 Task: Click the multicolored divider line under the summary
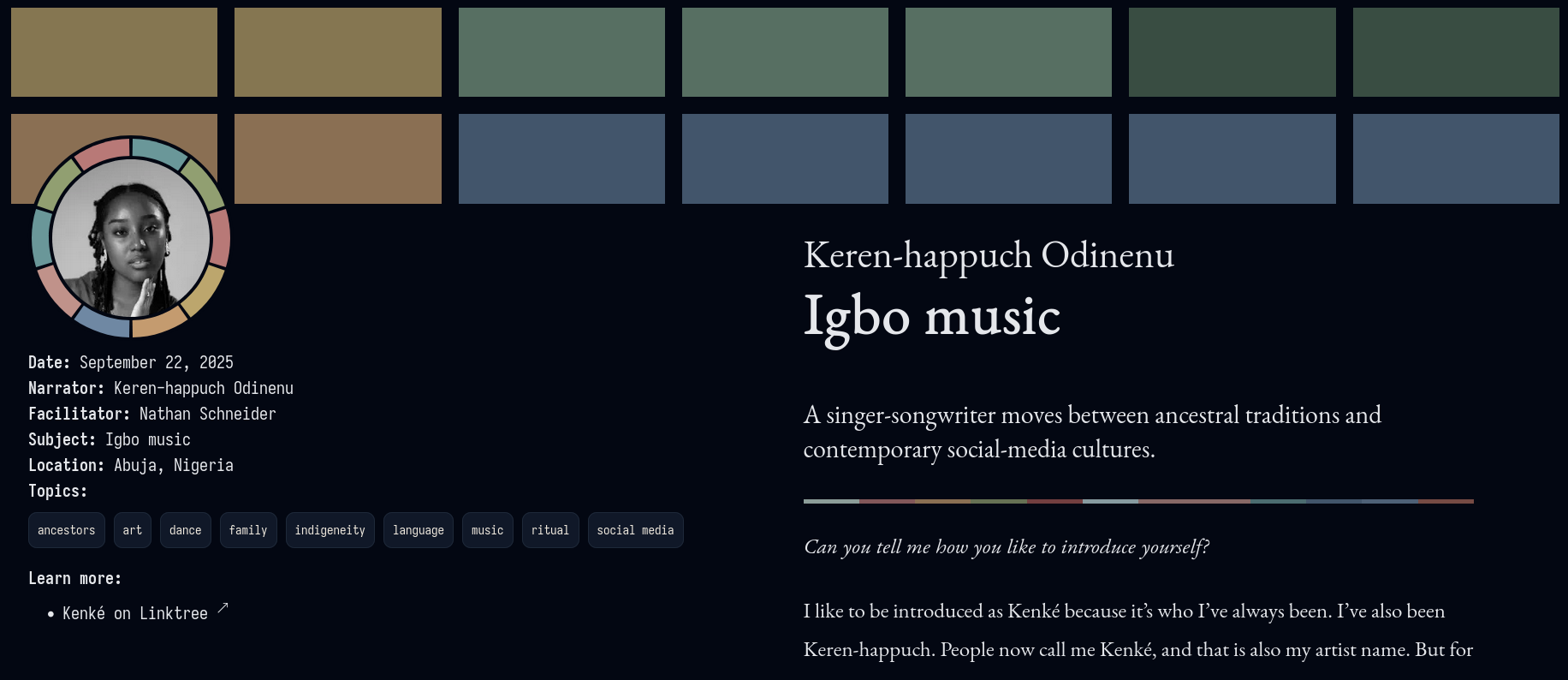pos(1137,501)
